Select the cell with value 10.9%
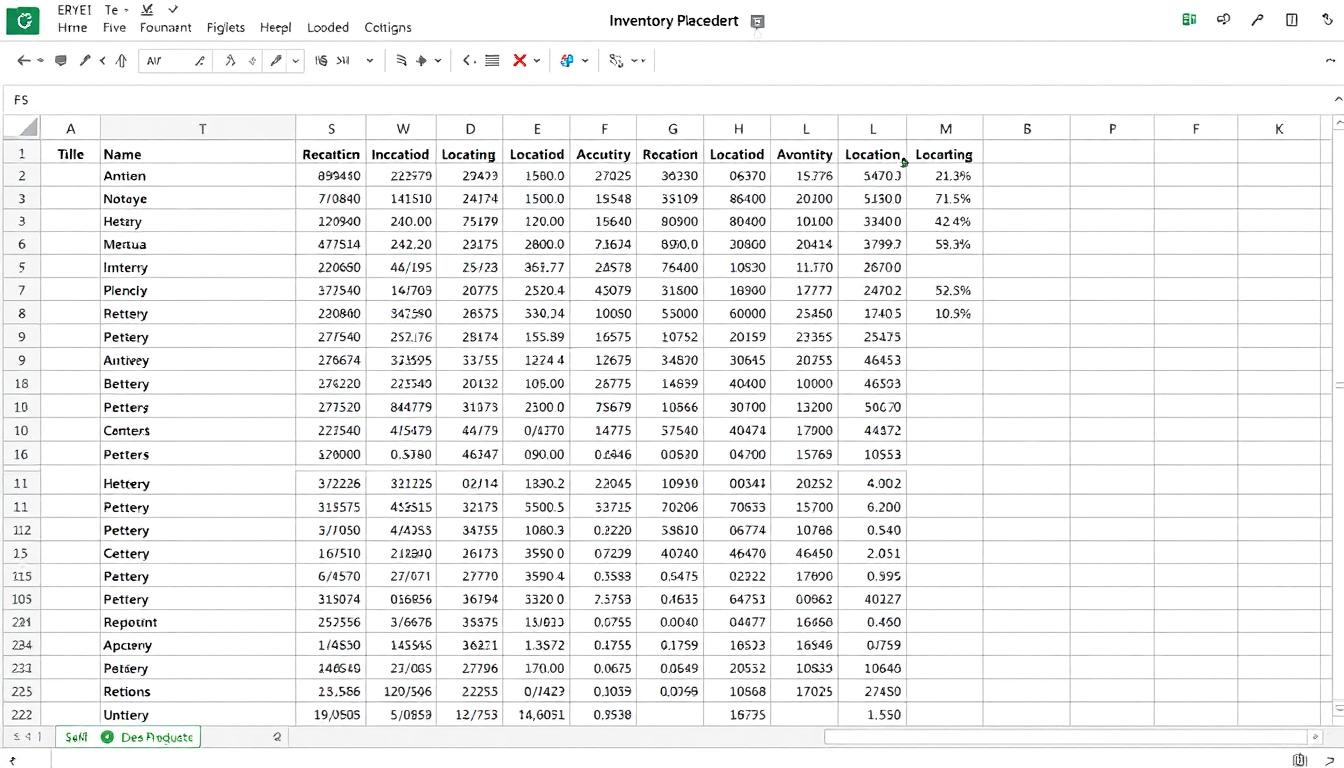Viewport: 1344px width, 768px height. pyautogui.click(x=944, y=313)
